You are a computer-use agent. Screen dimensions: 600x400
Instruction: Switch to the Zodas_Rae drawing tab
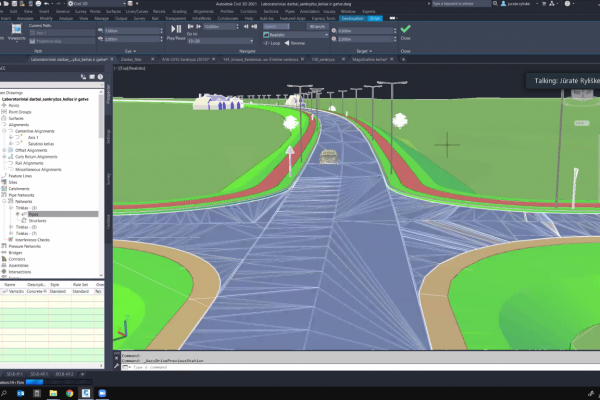click(131, 59)
